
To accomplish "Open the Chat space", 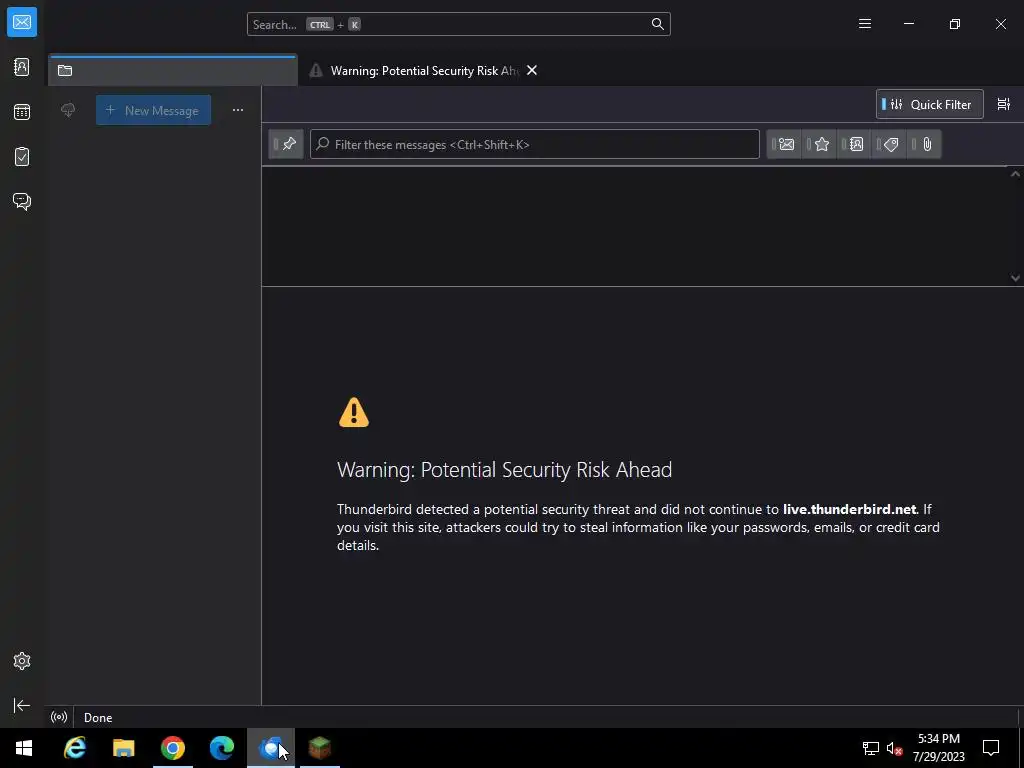I will click(22, 202).
